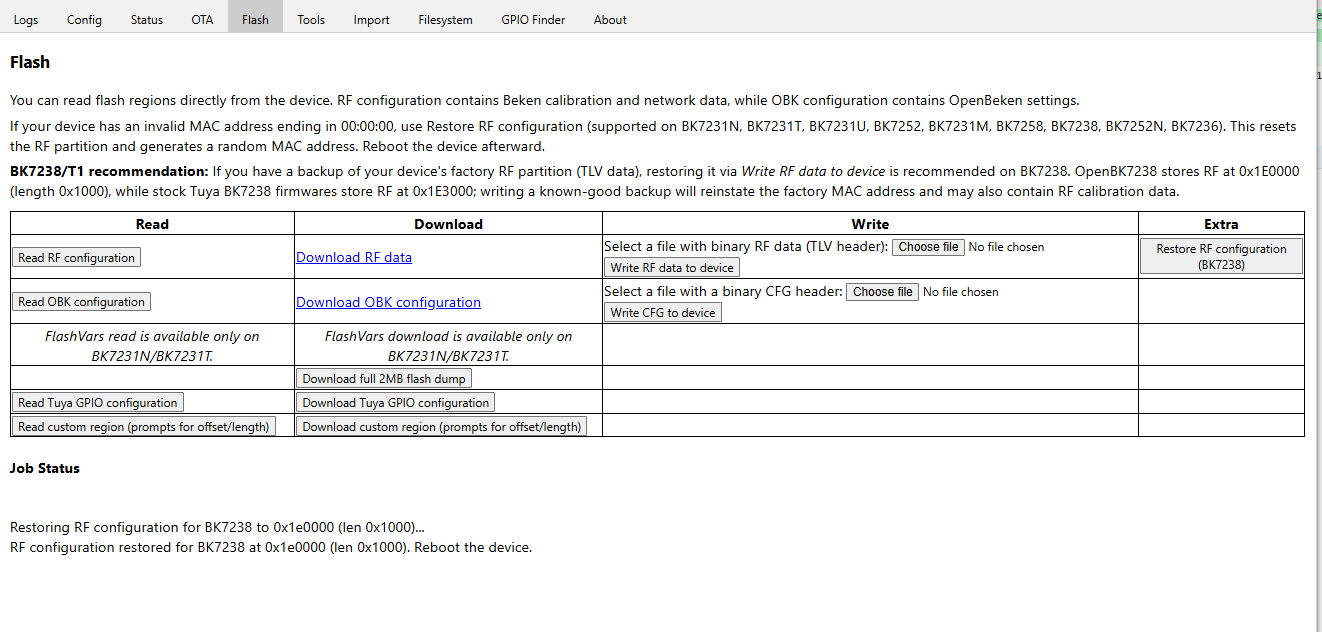The image size is (1322, 632).
Task: Click the Flash page heading
Action: pyautogui.click(x=30, y=62)
